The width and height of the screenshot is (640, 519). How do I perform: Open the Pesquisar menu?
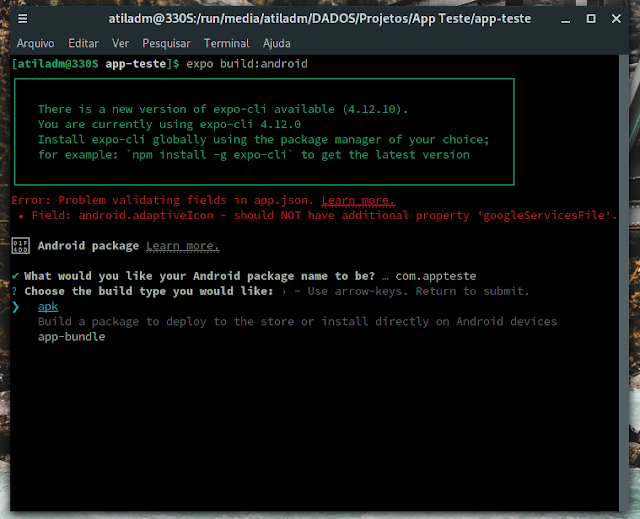tap(166, 43)
